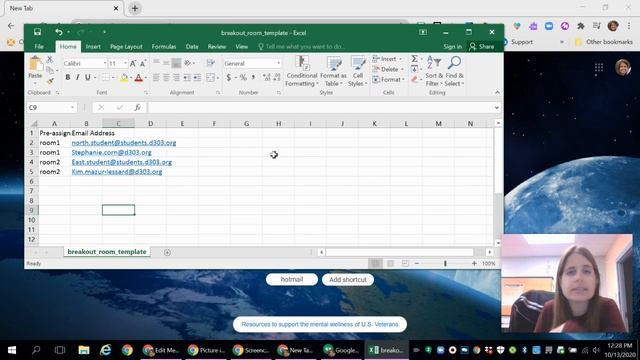
Task: Click Sign in in Excel
Action: click(x=453, y=47)
